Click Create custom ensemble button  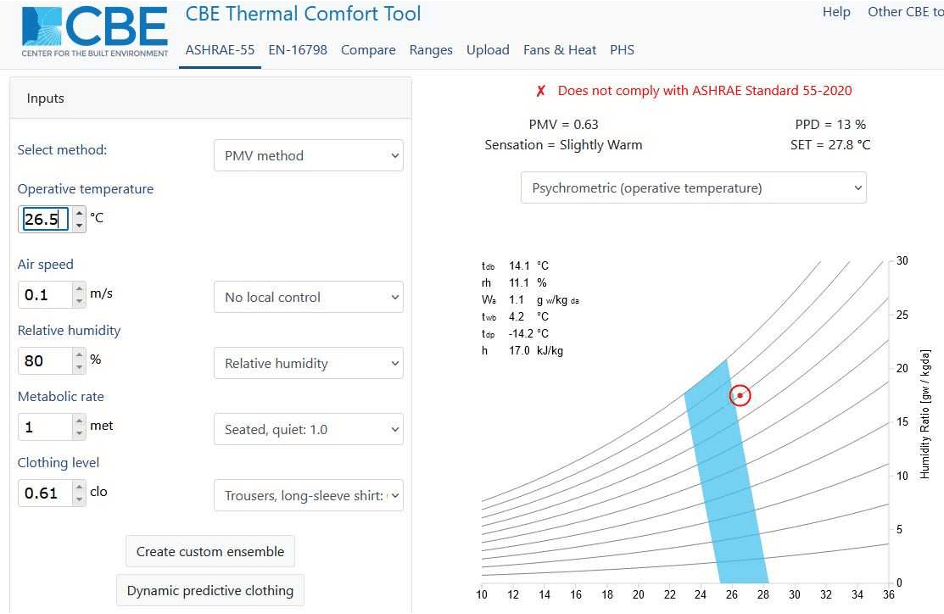tap(210, 551)
